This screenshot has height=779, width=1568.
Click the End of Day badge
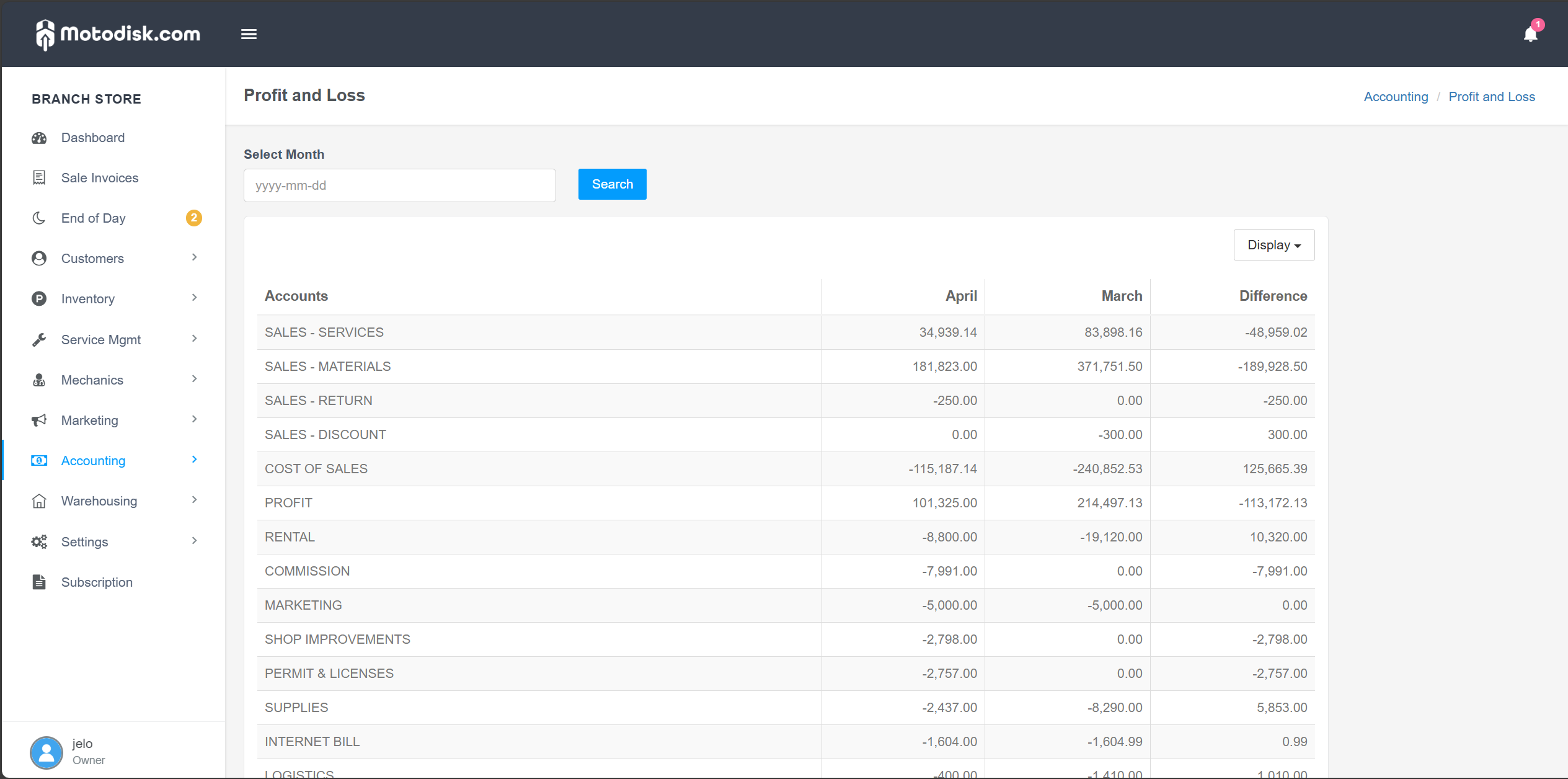193,218
